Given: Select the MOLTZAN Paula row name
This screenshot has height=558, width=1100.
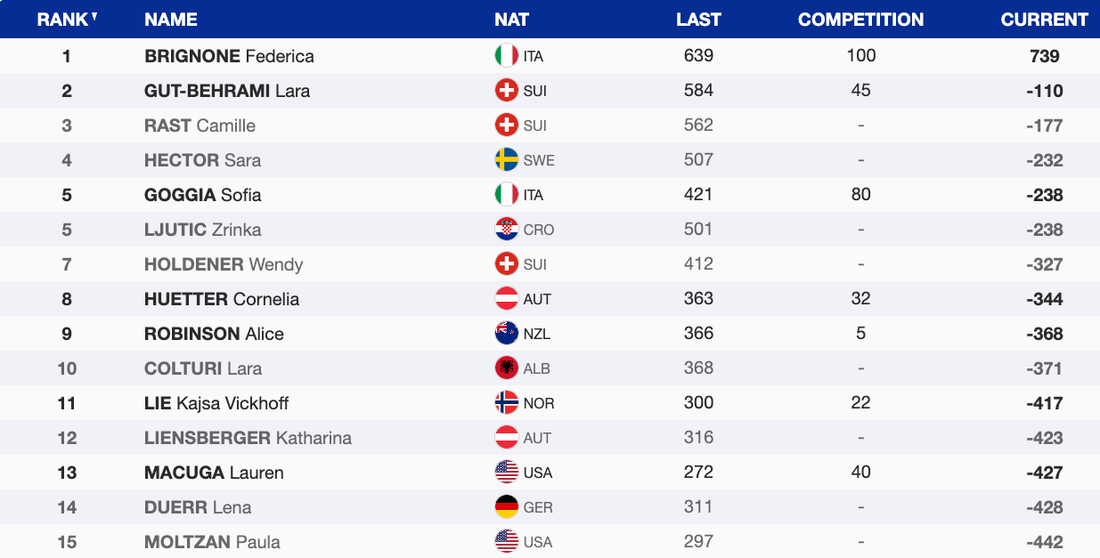Looking at the screenshot, I should [212, 542].
